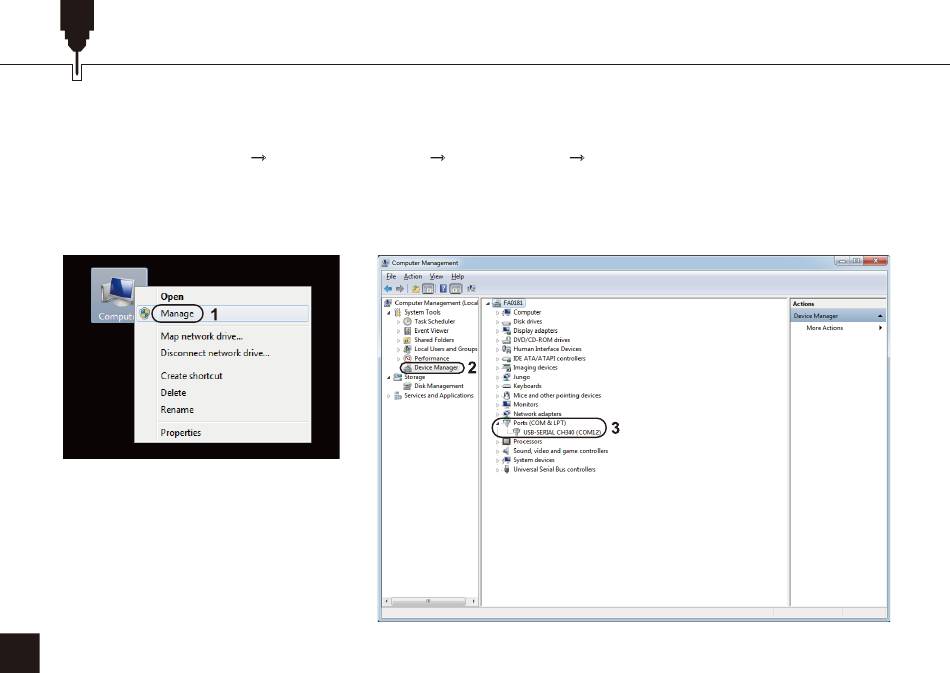The width and height of the screenshot is (950, 673).
Task: Click the Performance icon
Action: [x=408, y=359]
